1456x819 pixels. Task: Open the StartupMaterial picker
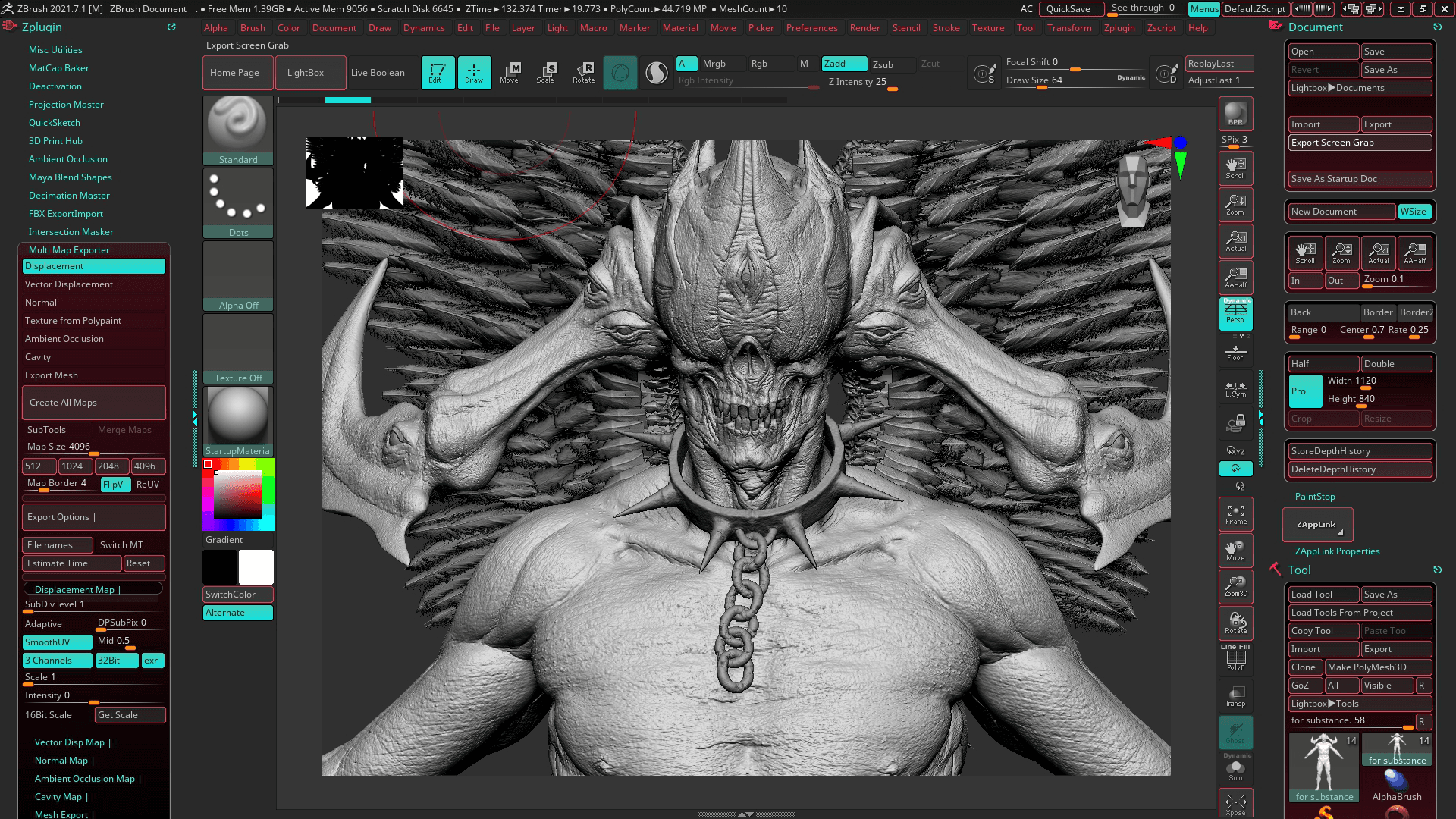238,422
